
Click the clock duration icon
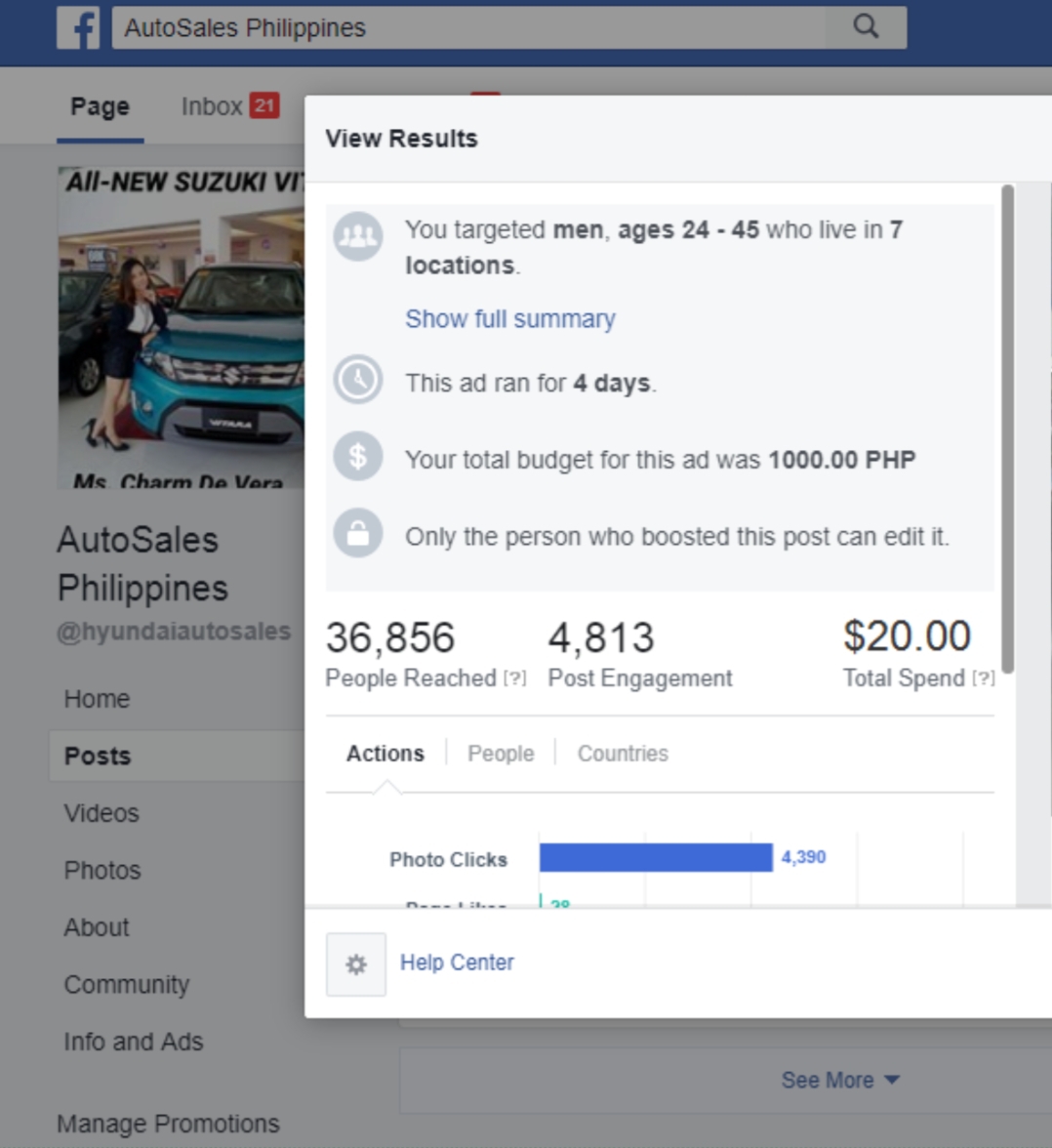click(357, 380)
